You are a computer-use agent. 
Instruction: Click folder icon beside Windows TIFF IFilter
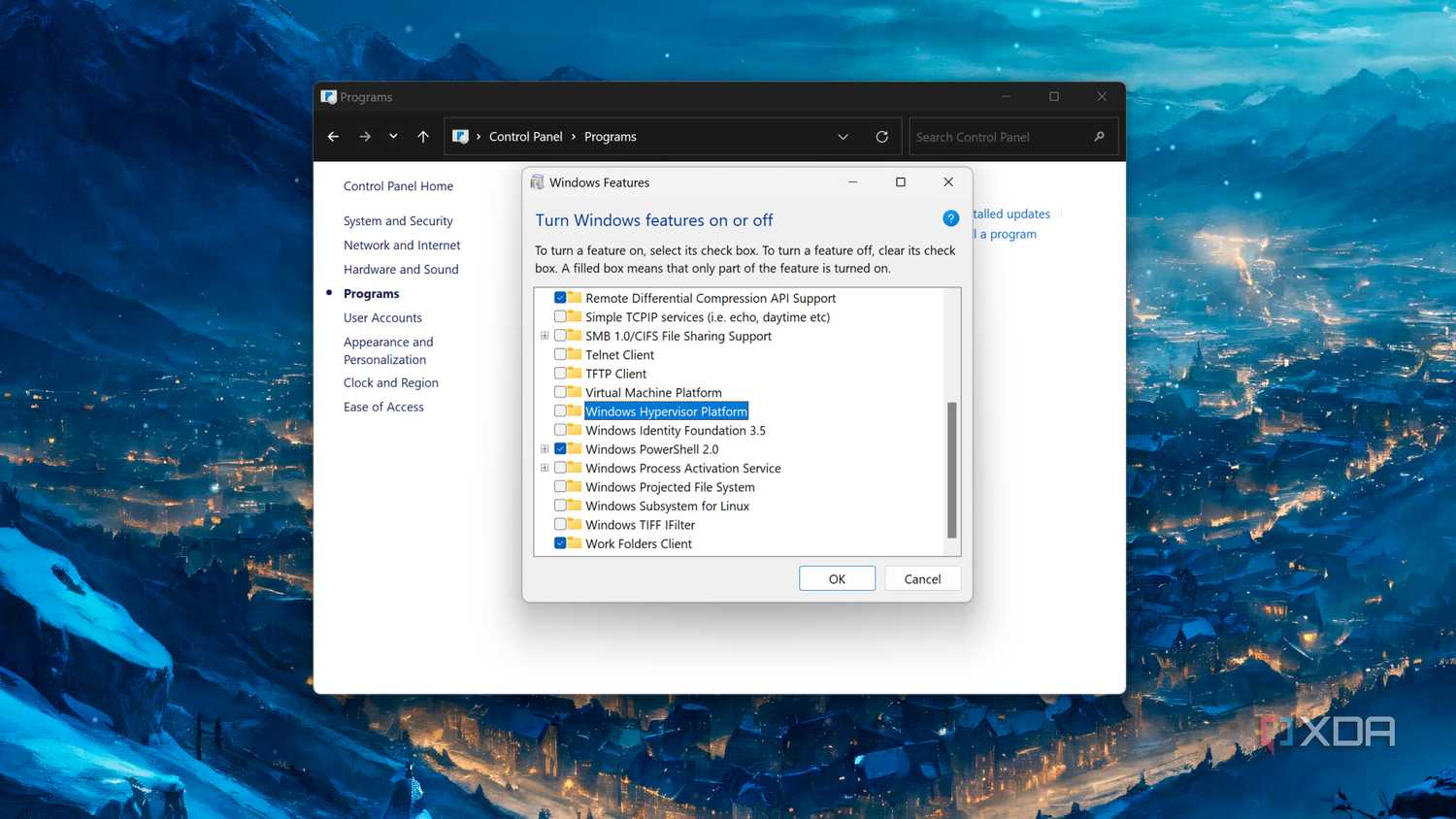(x=575, y=525)
